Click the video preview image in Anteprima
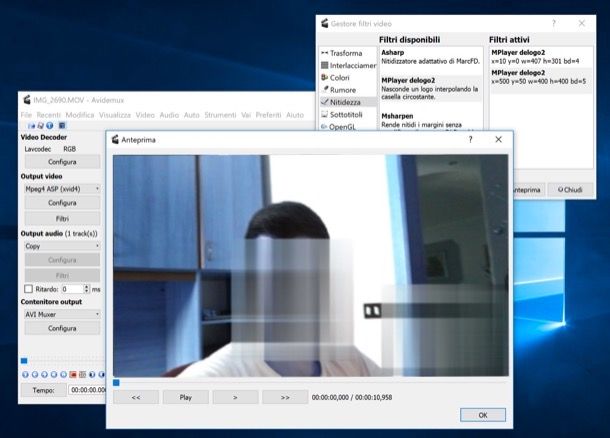This screenshot has width=610, height=438. [310, 266]
